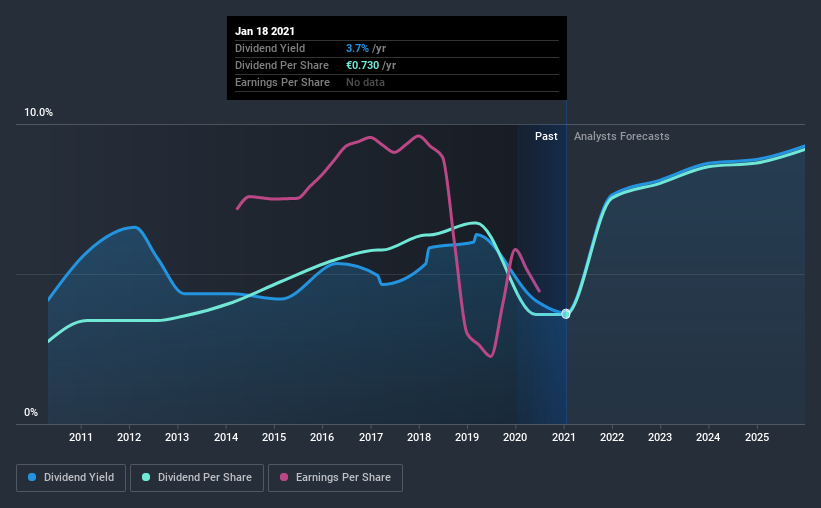Image resolution: width=821 pixels, height=508 pixels.
Task: Click the No data earnings value
Action: [x=365, y=82]
